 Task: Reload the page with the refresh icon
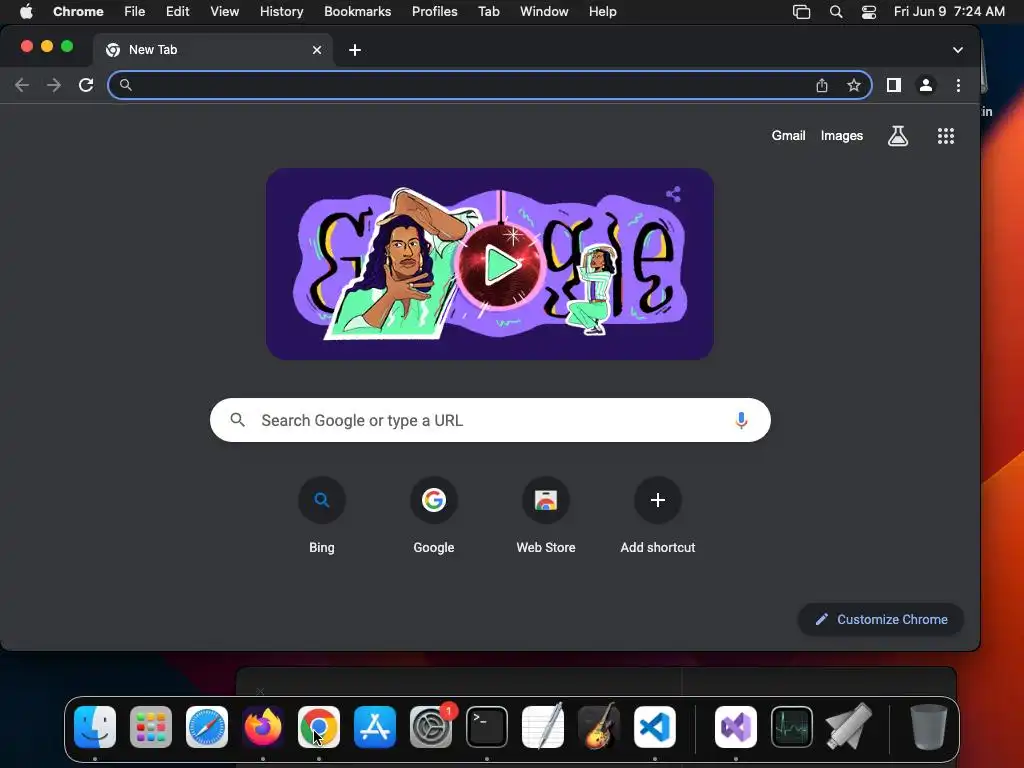pos(86,85)
